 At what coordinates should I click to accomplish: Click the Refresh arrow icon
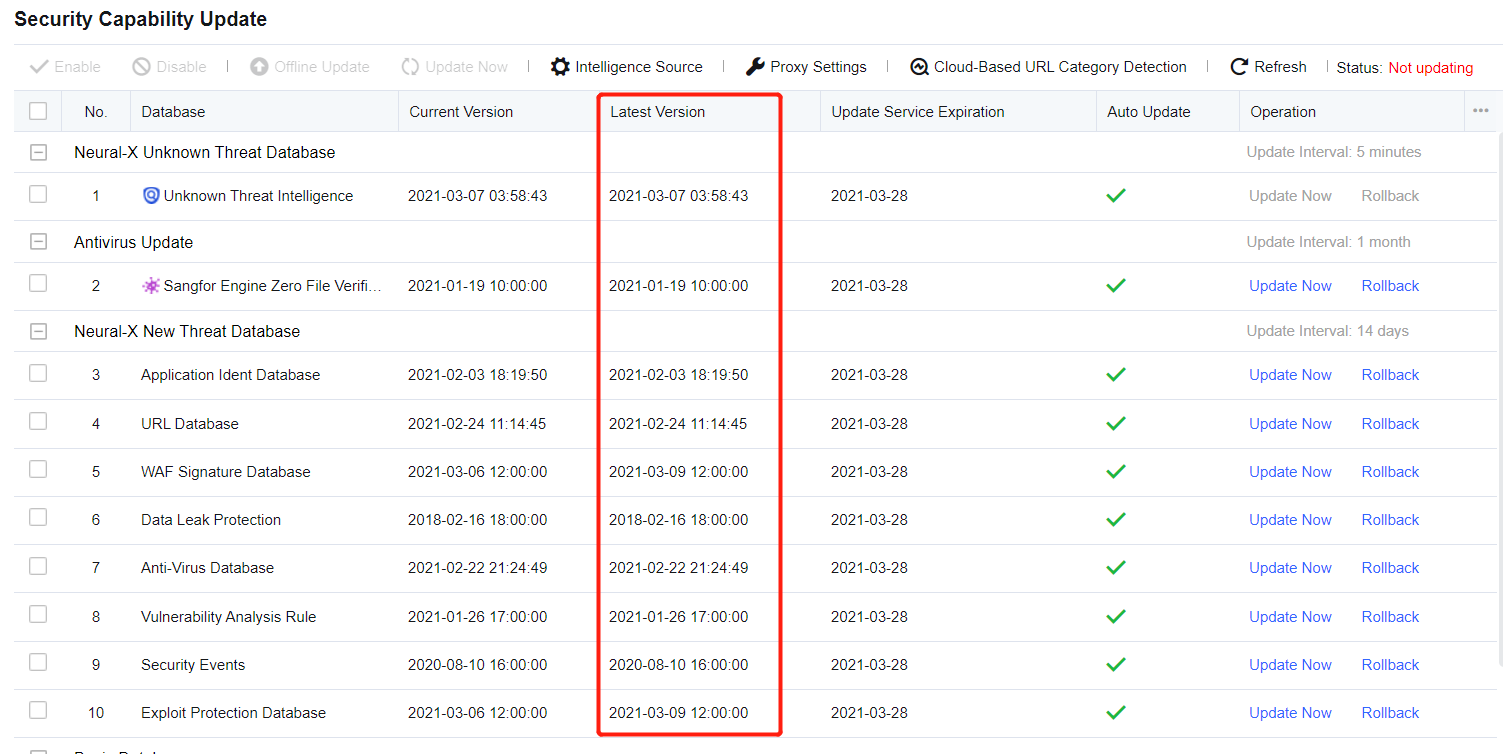click(1239, 67)
